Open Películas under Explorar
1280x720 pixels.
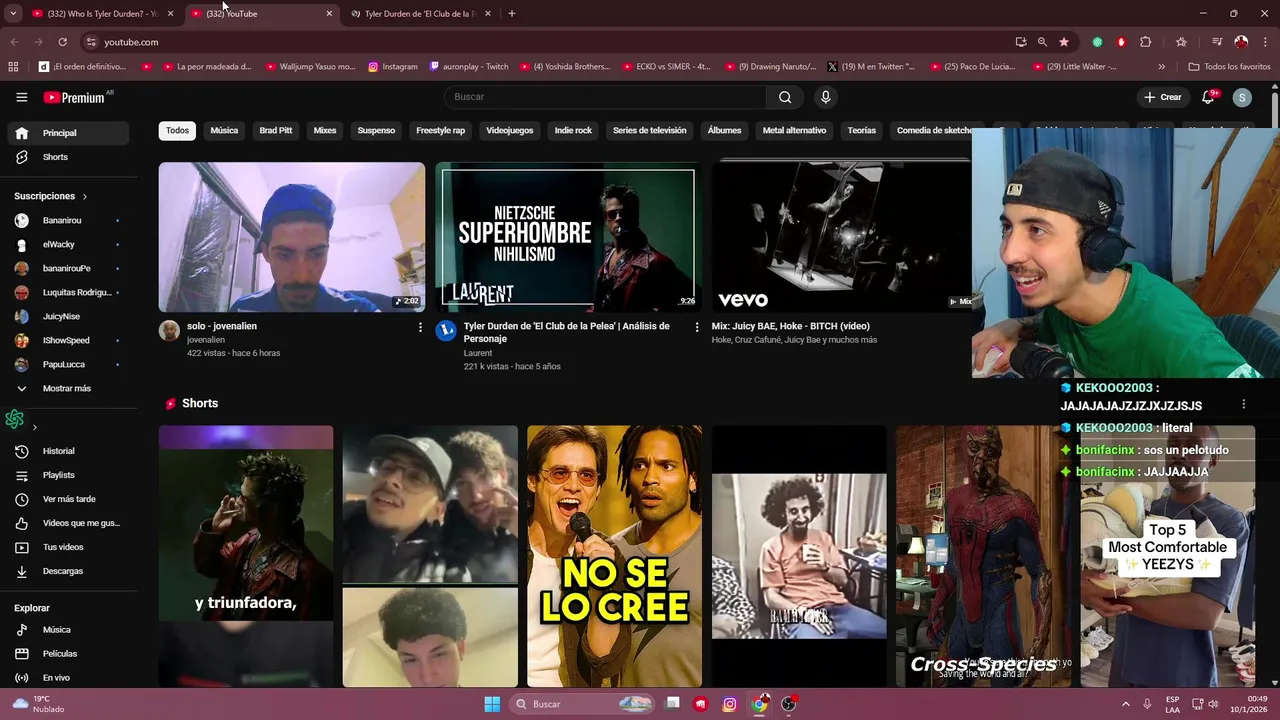[68, 654]
